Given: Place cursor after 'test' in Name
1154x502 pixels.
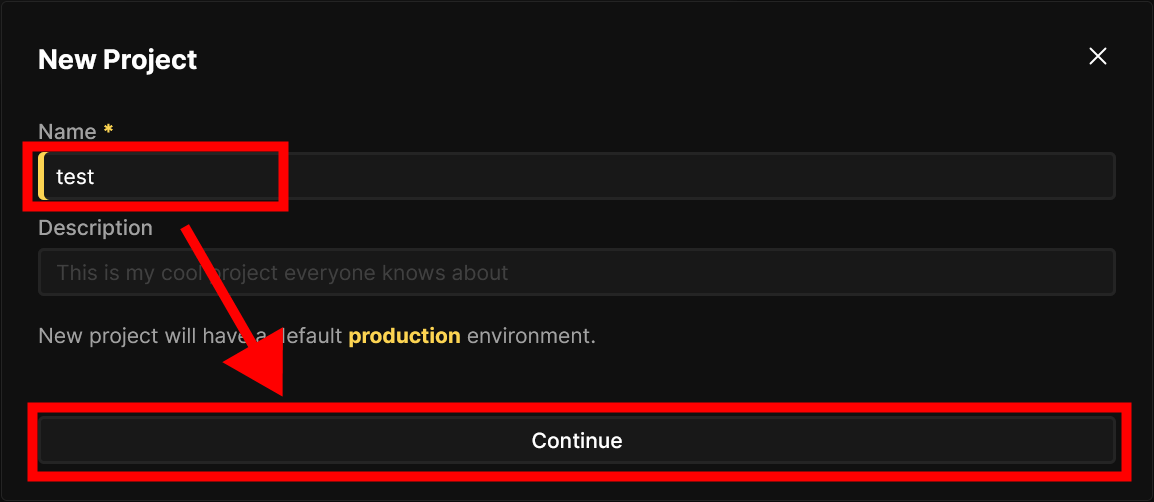Looking at the screenshot, I should (97, 177).
